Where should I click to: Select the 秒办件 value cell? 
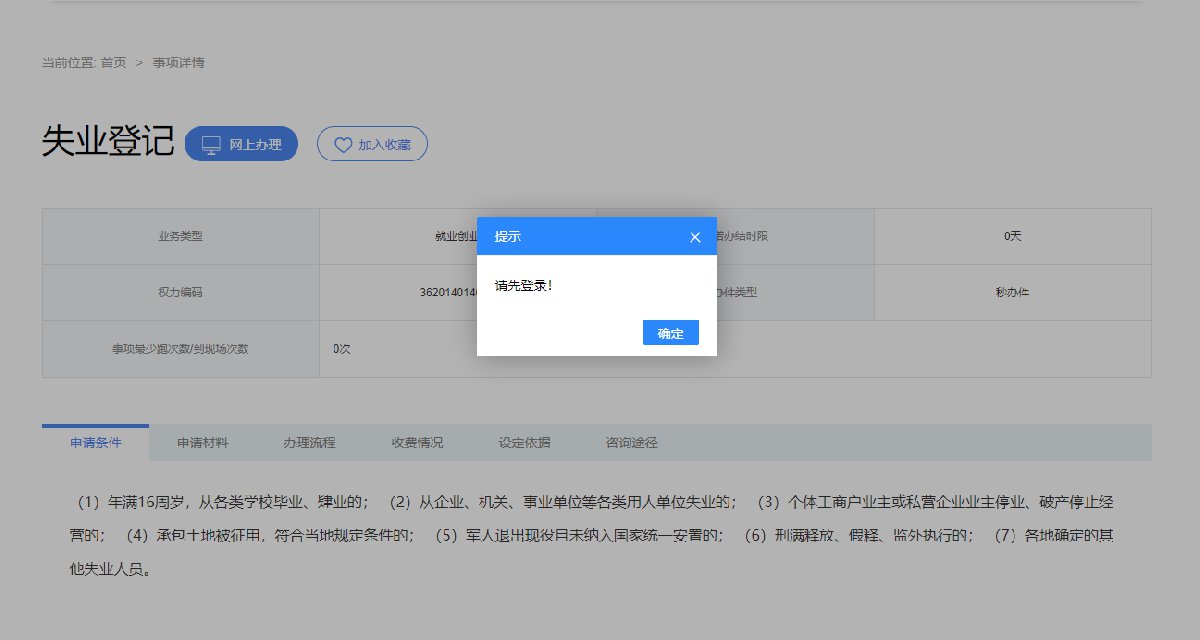(x=1012, y=293)
